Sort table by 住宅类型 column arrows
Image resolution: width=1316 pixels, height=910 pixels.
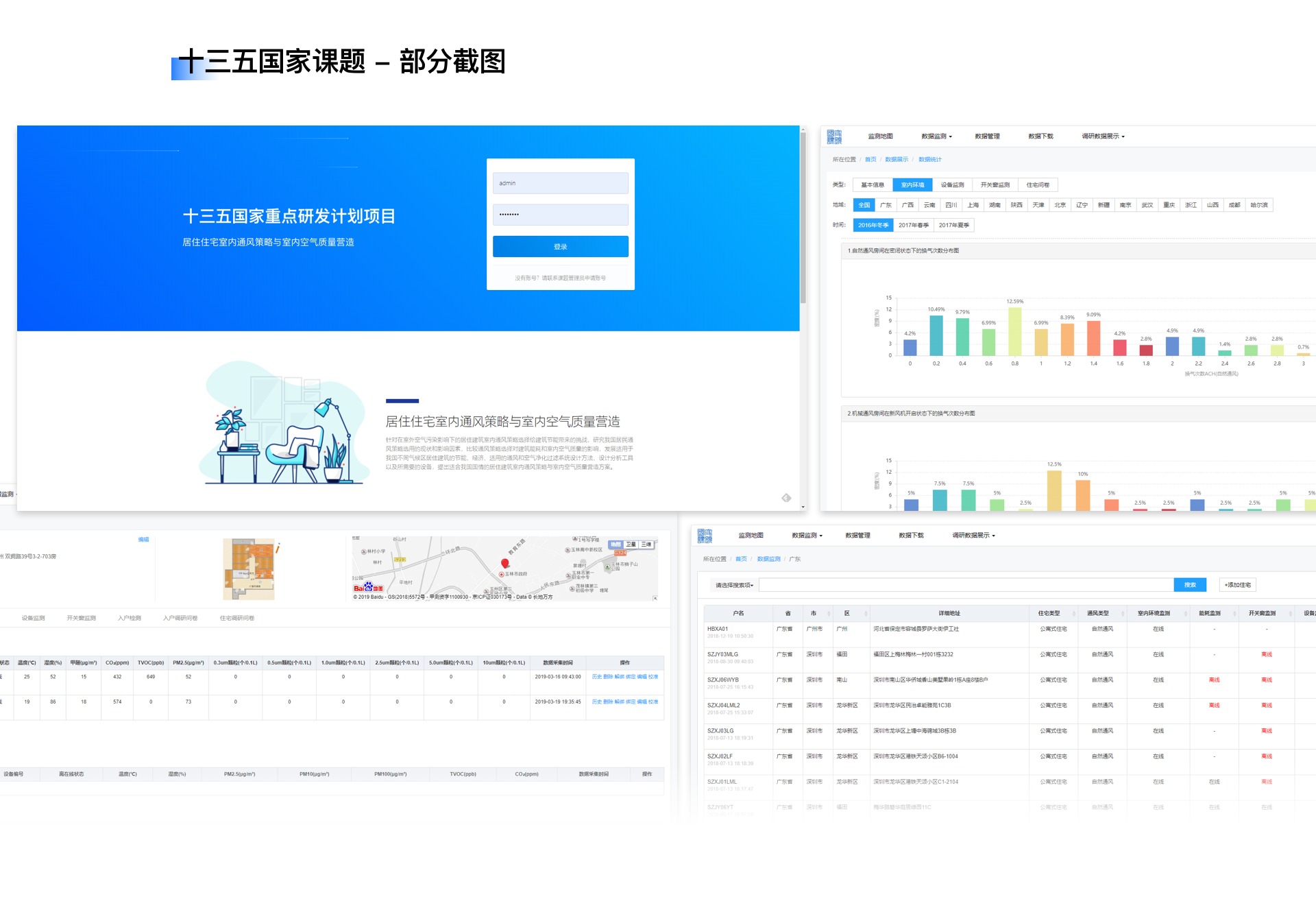point(1073,614)
